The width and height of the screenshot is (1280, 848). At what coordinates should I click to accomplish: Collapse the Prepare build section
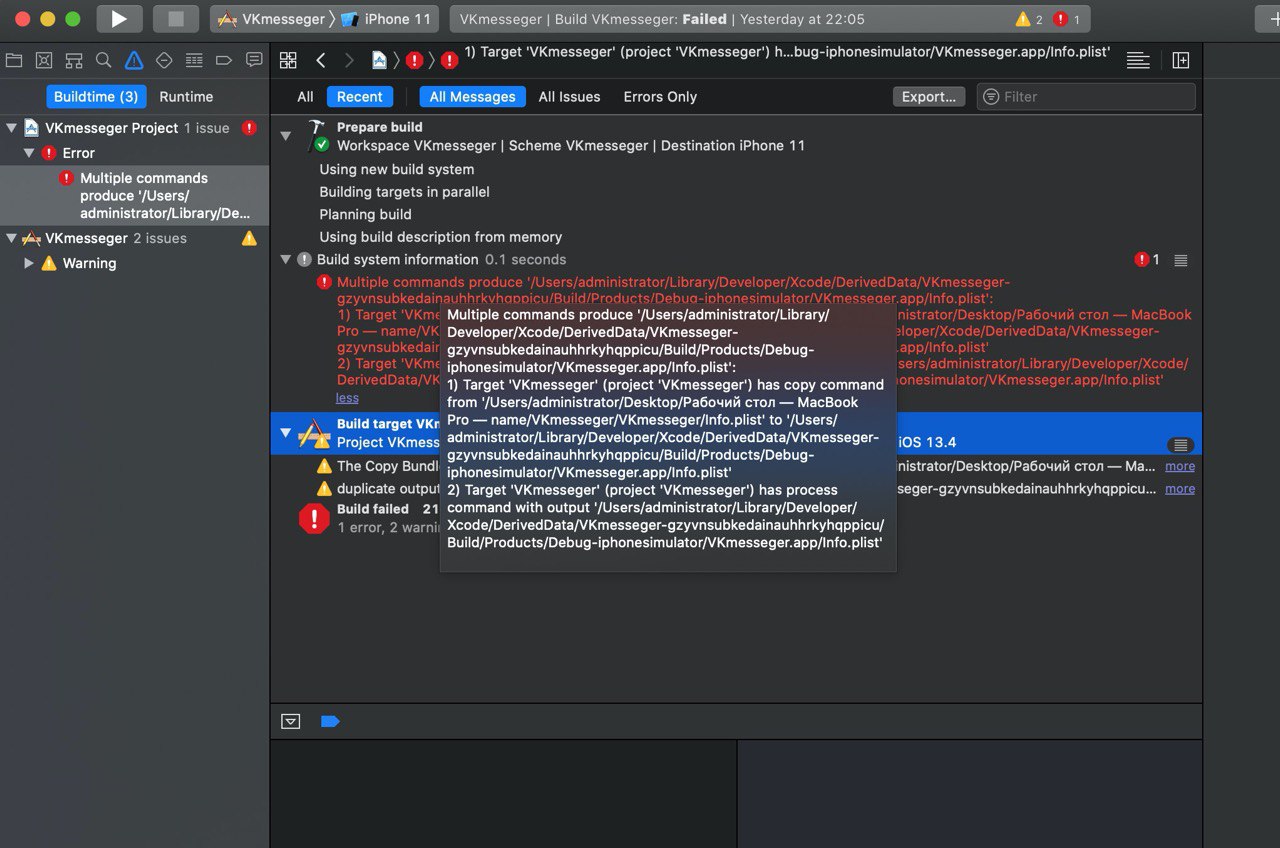pos(286,135)
